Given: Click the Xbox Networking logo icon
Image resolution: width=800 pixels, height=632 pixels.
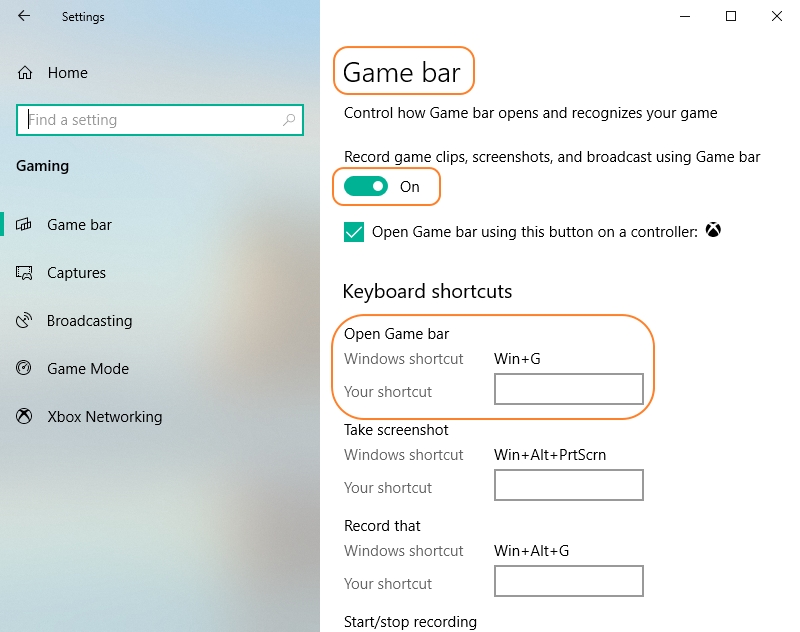Looking at the screenshot, I should [x=24, y=416].
